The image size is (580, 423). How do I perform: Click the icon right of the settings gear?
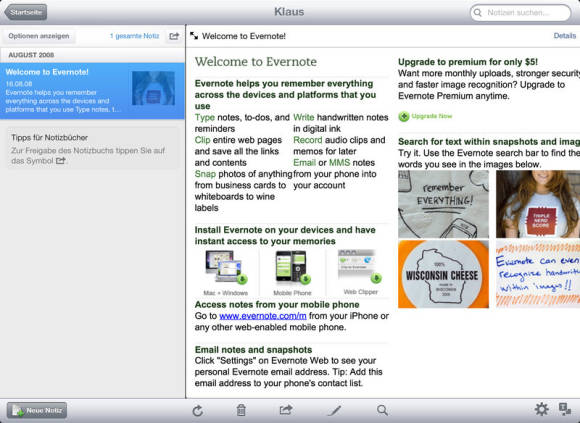[565, 409]
